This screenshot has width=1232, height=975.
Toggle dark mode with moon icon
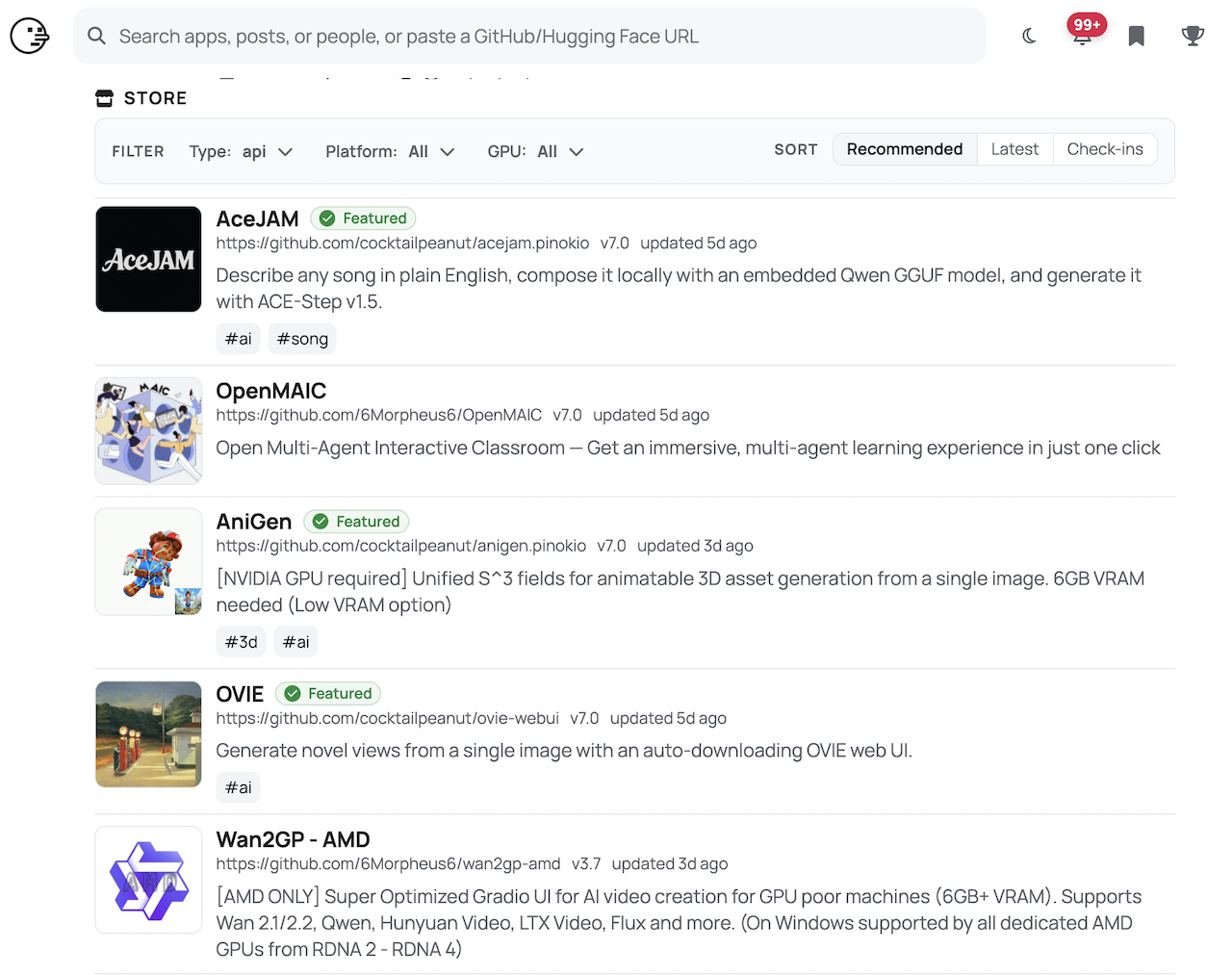[1029, 37]
